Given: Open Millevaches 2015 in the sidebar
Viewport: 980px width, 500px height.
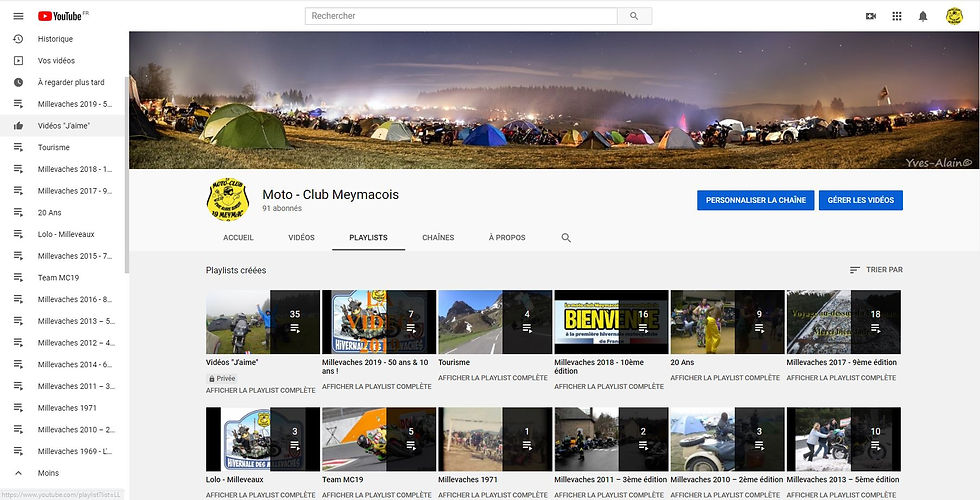Looking at the screenshot, I should pos(62,256).
